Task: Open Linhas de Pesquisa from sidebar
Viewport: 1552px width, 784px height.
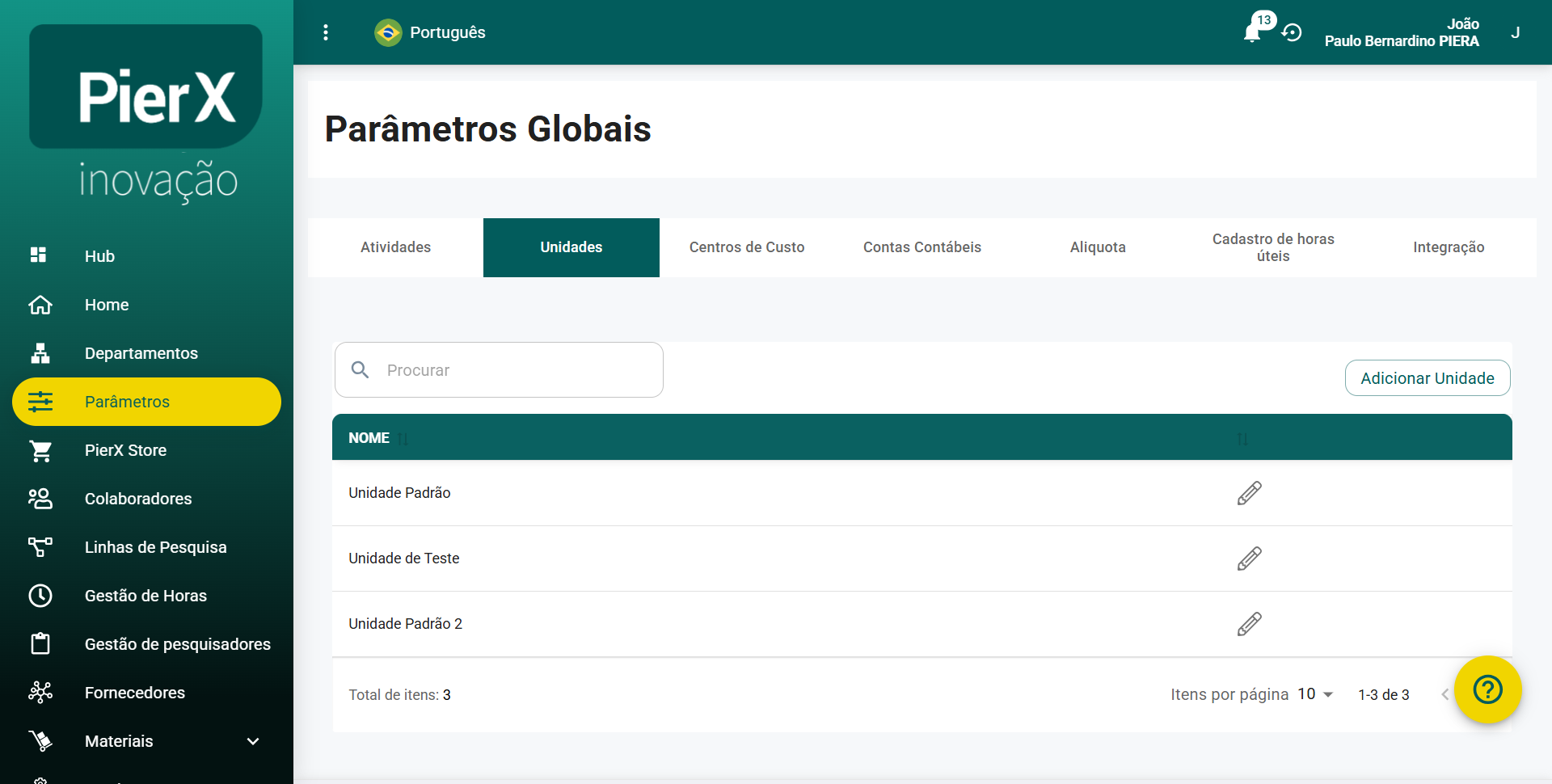Action: [x=155, y=547]
